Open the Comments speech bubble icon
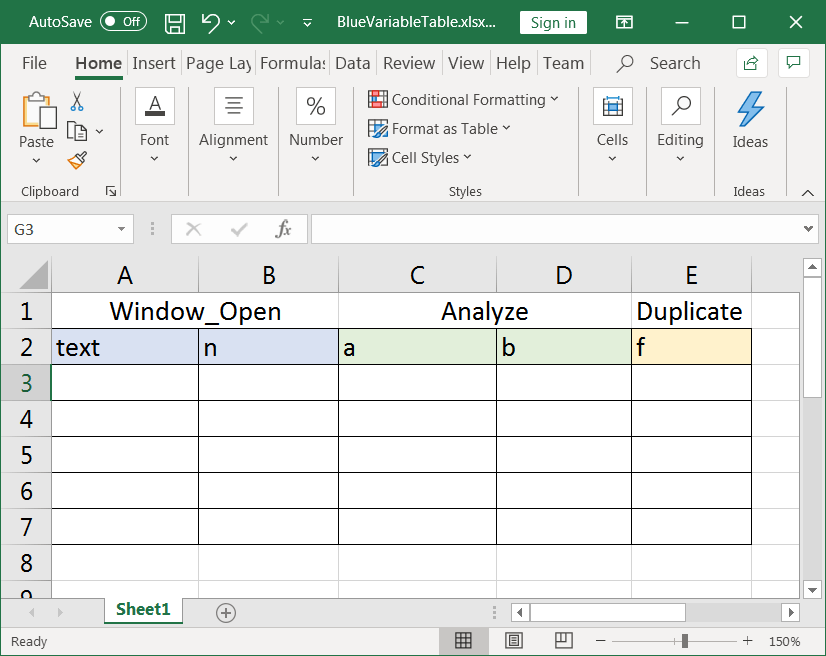This screenshot has height=656, width=826. (793, 63)
